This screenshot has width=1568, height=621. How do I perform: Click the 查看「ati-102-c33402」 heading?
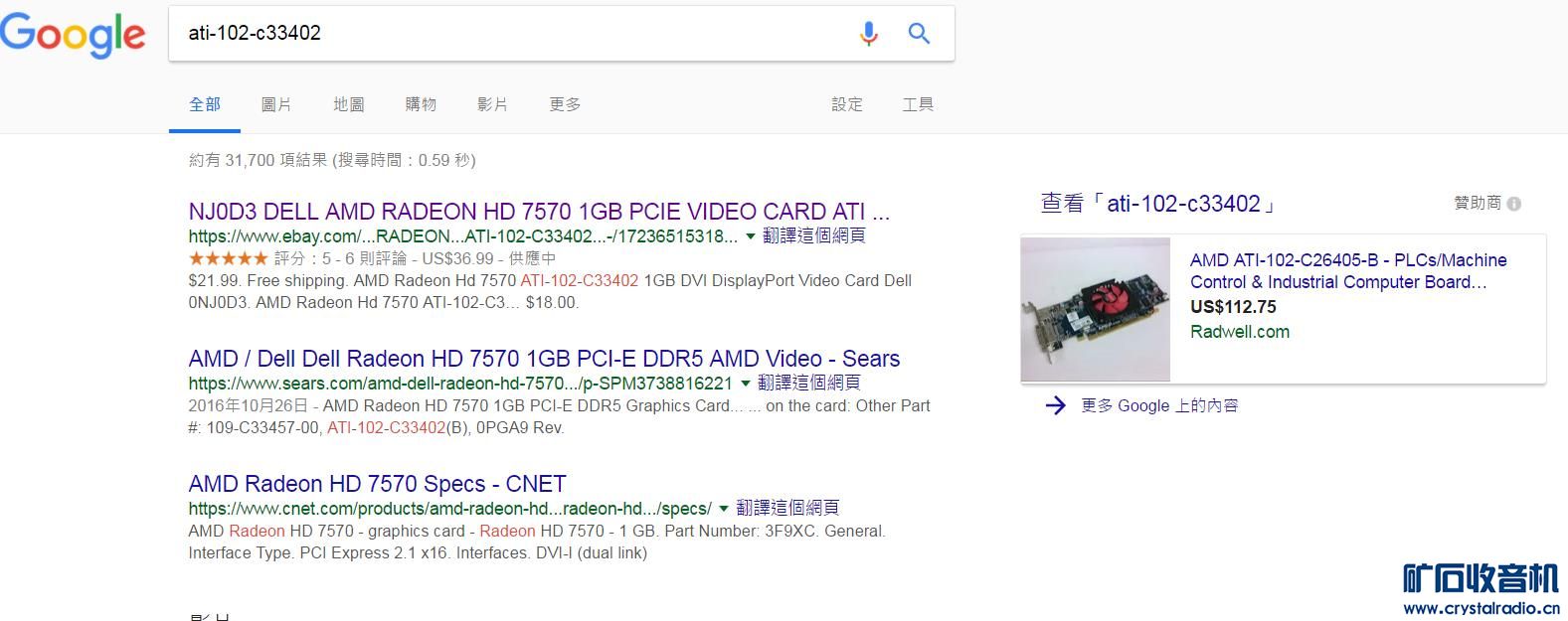point(1158,204)
